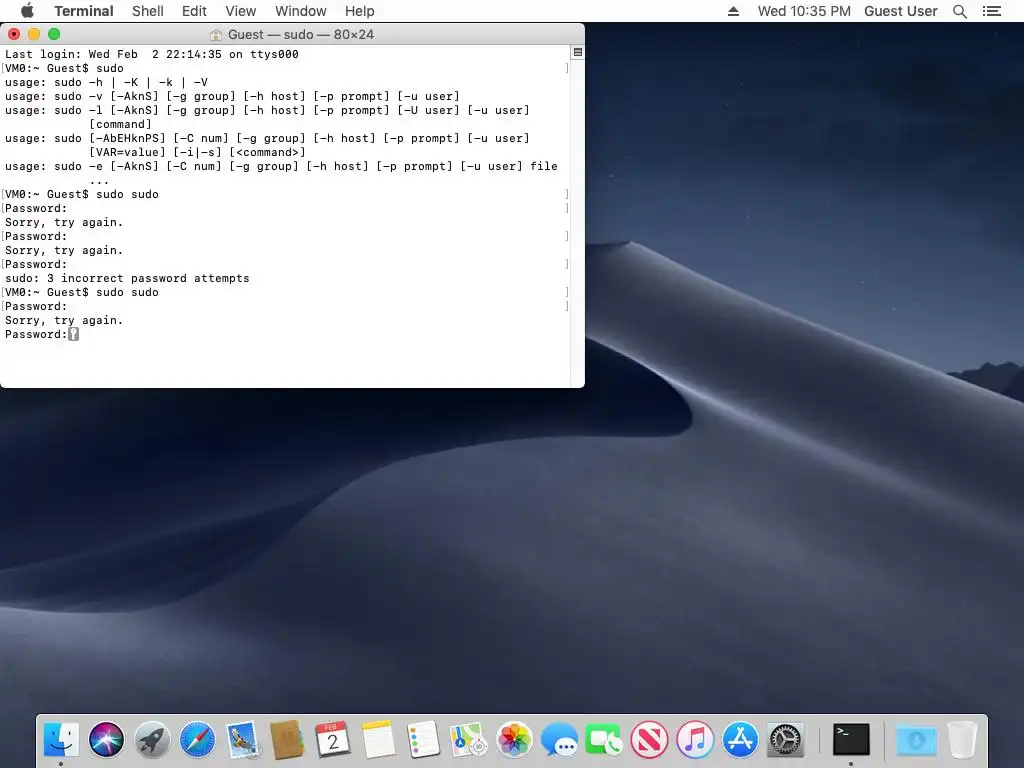This screenshot has height=768, width=1024.
Task: Open Reminders from the Dock
Action: [423, 739]
